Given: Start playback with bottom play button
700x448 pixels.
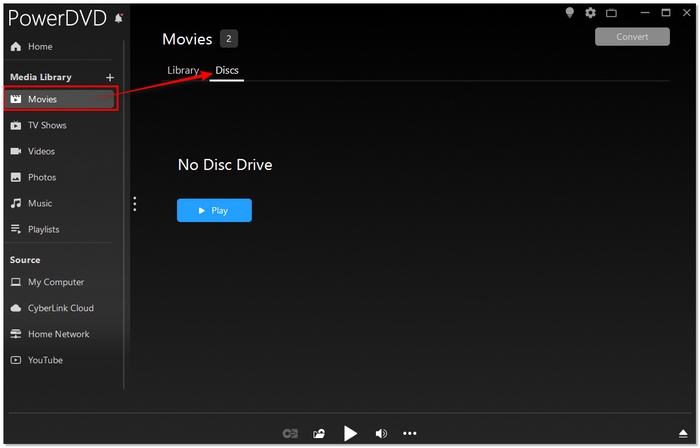Looking at the screenshot, I should tap(350, 433).
